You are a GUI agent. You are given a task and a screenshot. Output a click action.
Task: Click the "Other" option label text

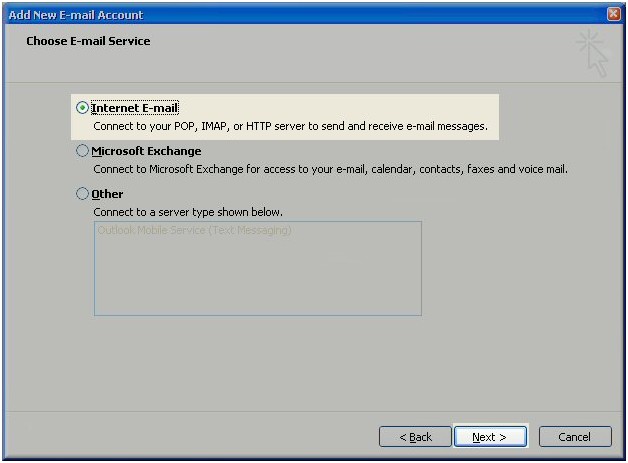click(x=107, y=194)
